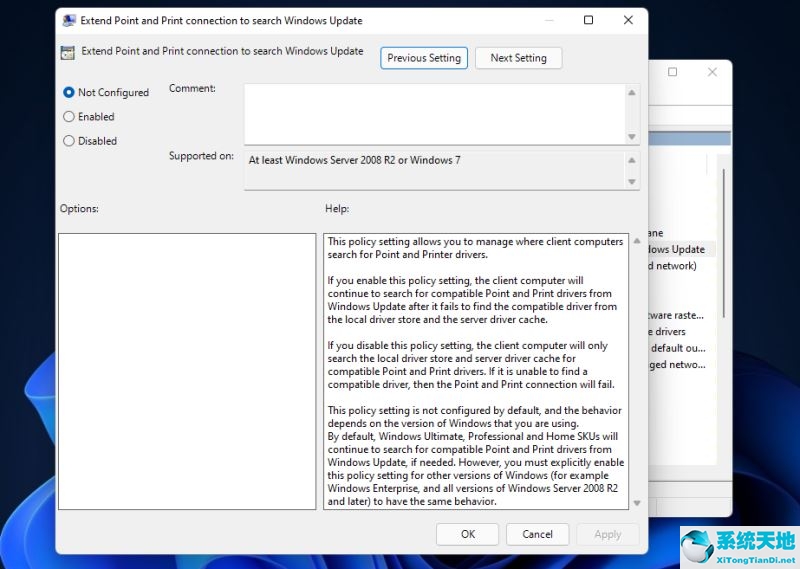Screen dimensions: 800x569
Task: Close the policy setting dialog
Action: [x=628, y=20]
